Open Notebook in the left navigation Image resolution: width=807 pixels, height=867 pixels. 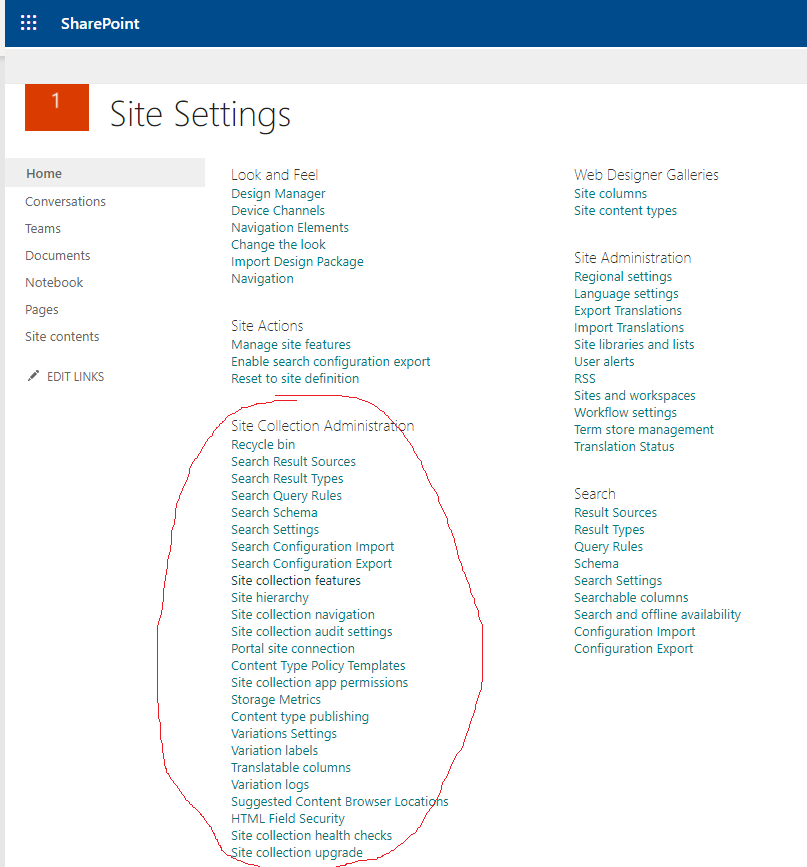pos(54,283)
